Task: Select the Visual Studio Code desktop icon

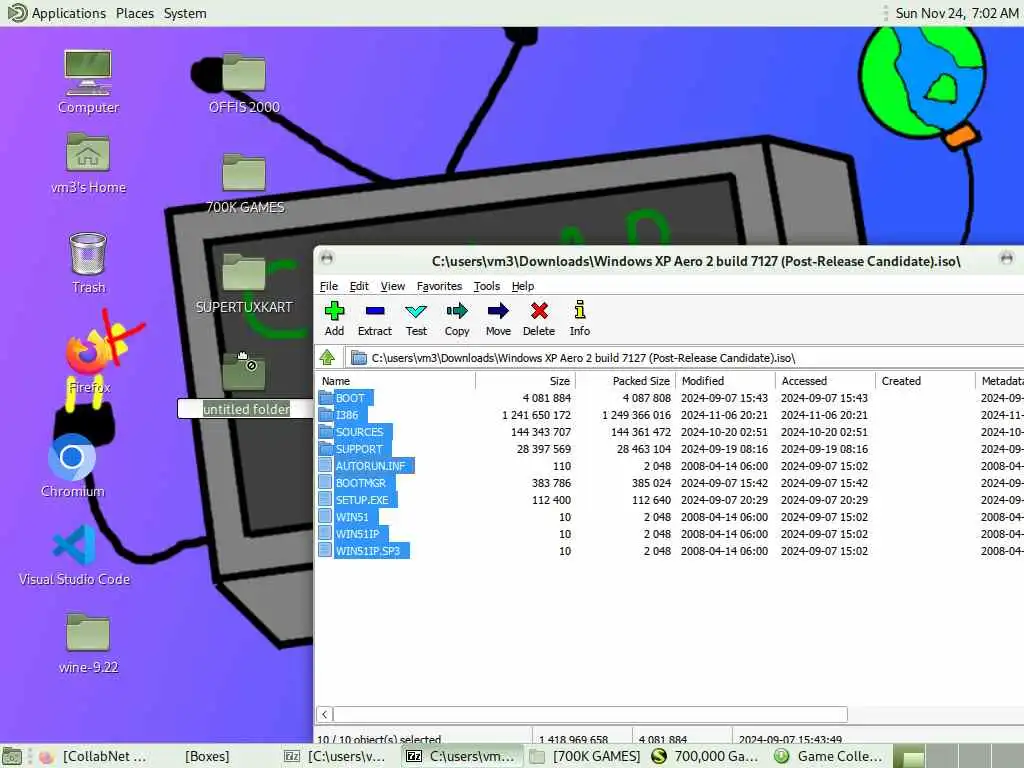Action: (74, 556)
